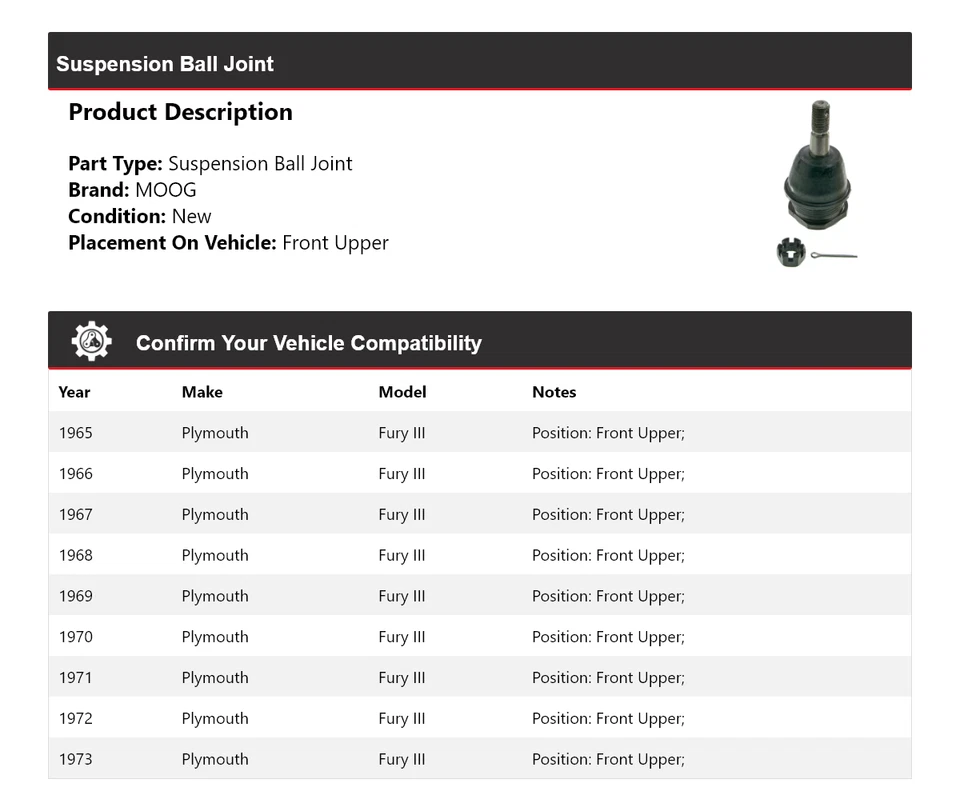960x811 pixels.
Task: Click the Notes column header
Action: pyautogui.click(x=554, y=392)
